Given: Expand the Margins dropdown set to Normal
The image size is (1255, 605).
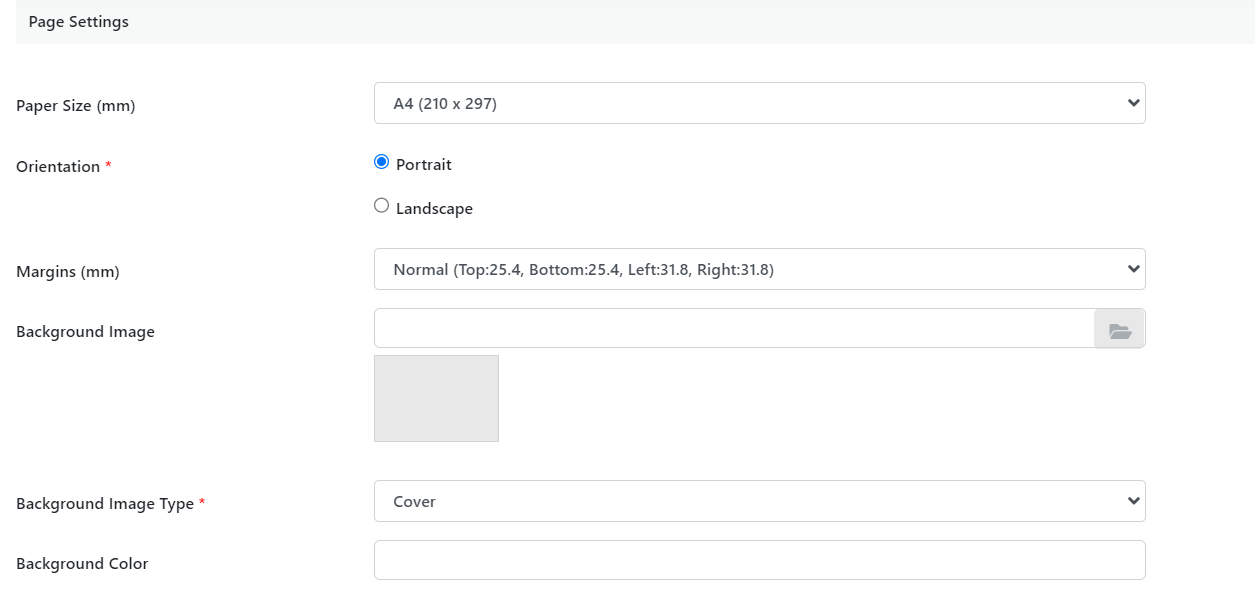Looking at the screenshot, I should pyautogui.click(x=759, y=269).
